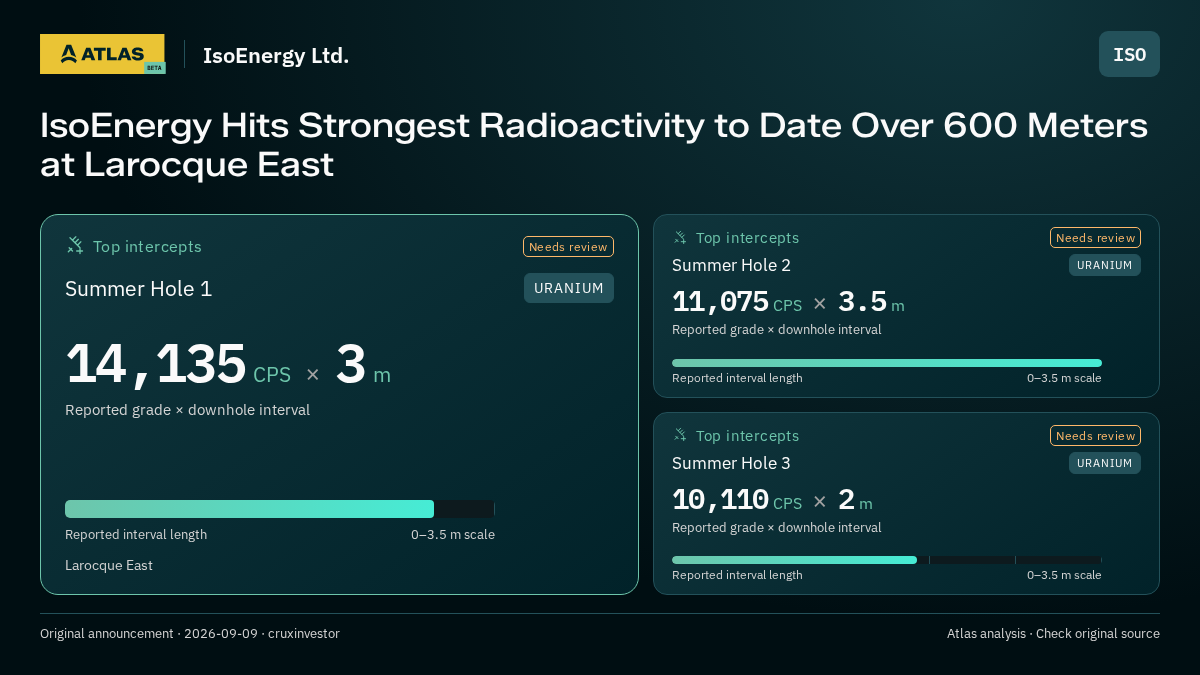Select URANIUM tag on Summer Hole 2
1200x675 pixels.
[x=1105, y=265]
